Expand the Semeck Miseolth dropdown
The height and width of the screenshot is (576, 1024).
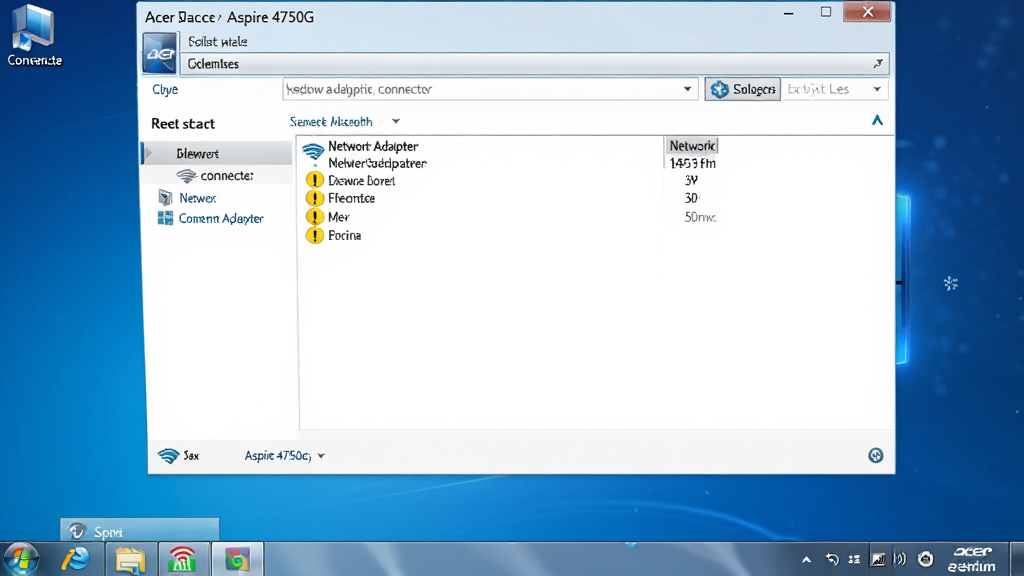[x=396, y=121]
